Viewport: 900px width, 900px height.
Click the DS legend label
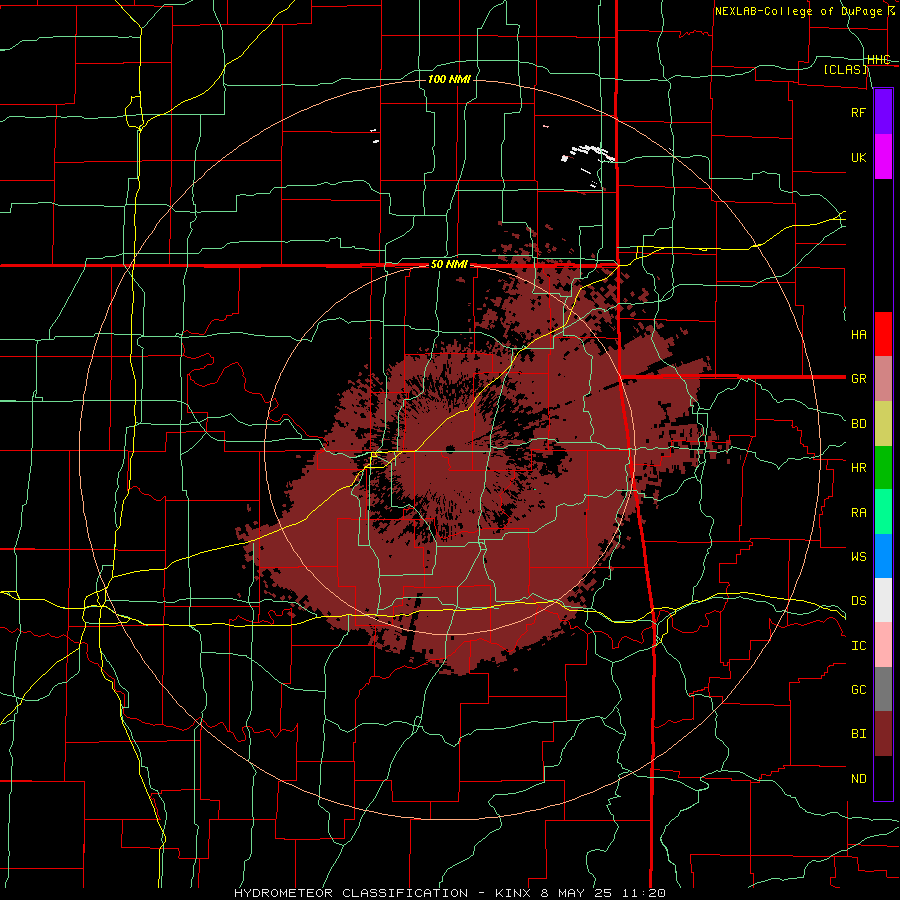click(858, 600)
